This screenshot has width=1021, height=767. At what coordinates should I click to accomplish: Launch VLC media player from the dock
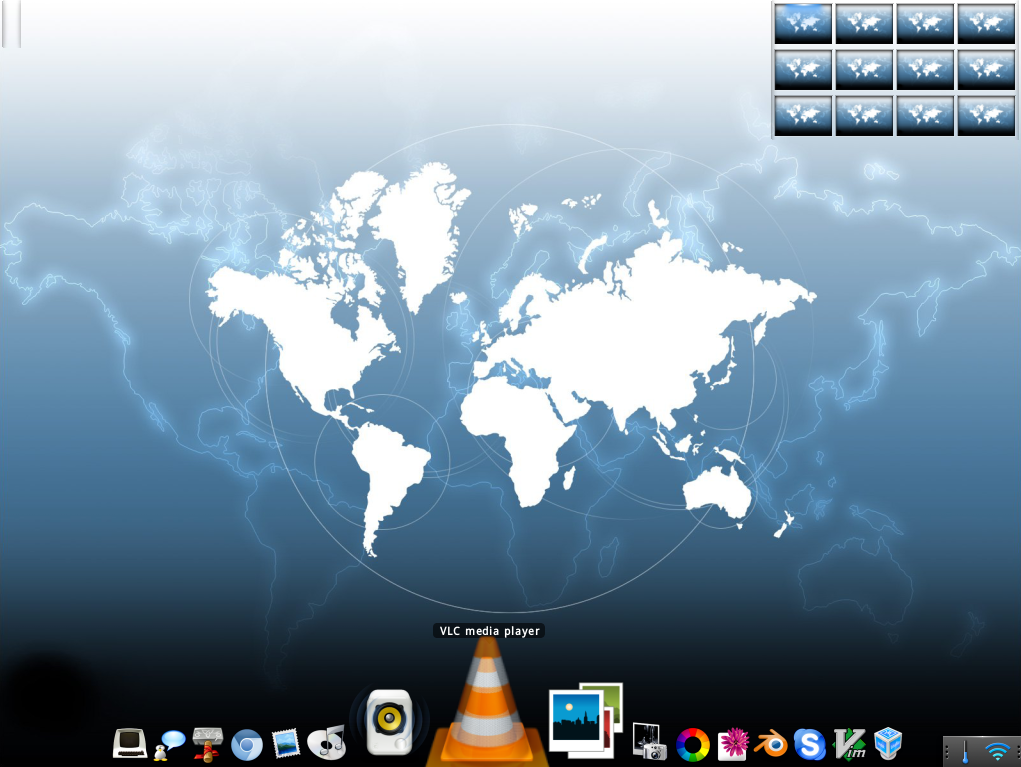pos(486,703)
